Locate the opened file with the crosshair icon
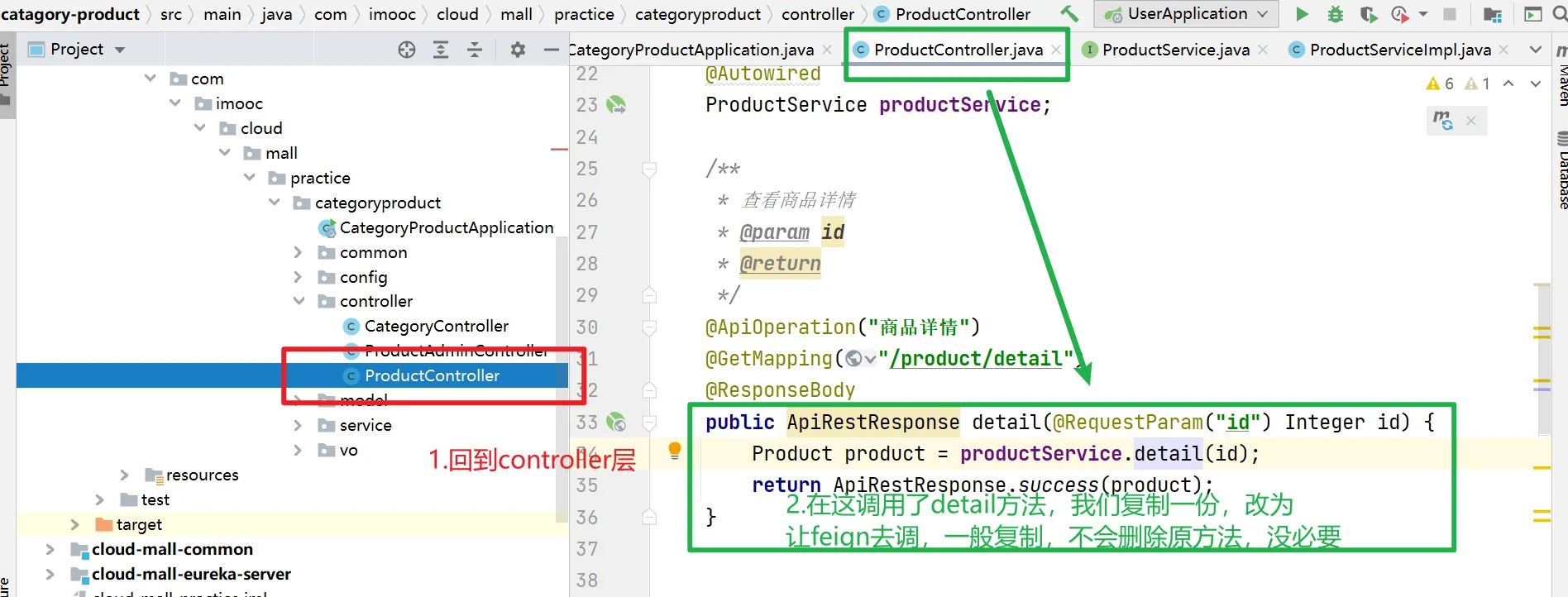Screen dimensions: 1568x597 [x=407, y=50]
